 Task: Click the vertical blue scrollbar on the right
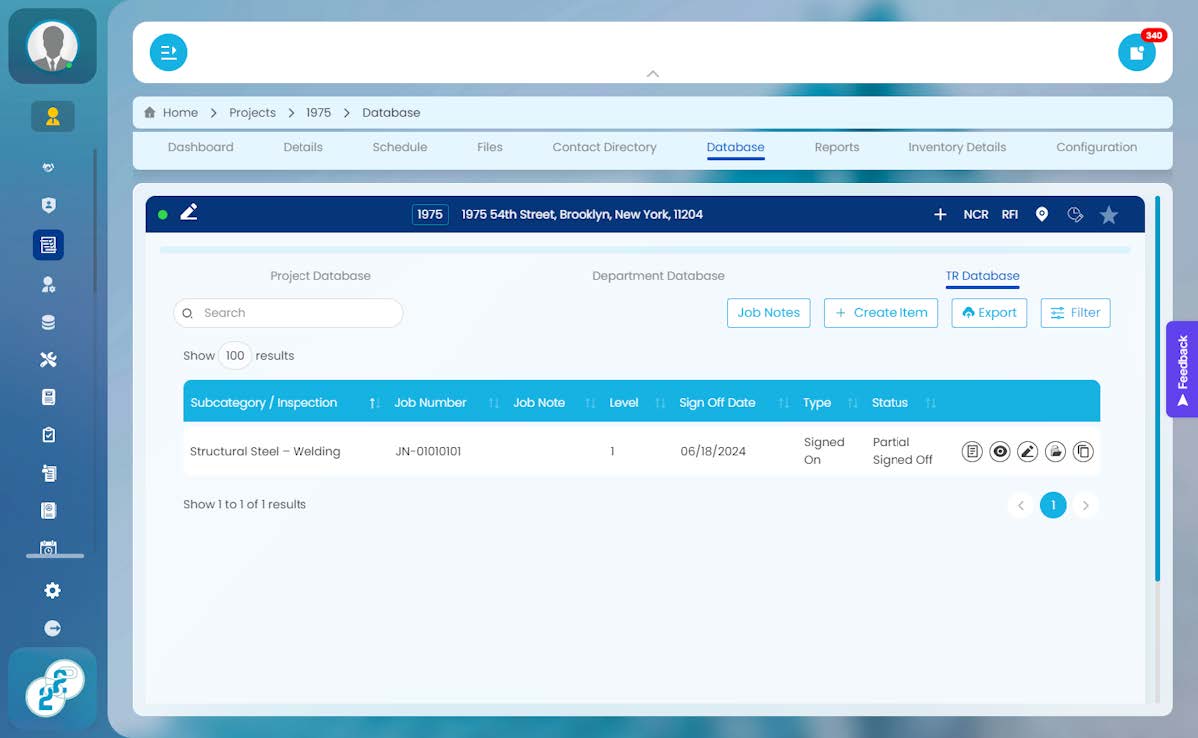pos(1158,388)
